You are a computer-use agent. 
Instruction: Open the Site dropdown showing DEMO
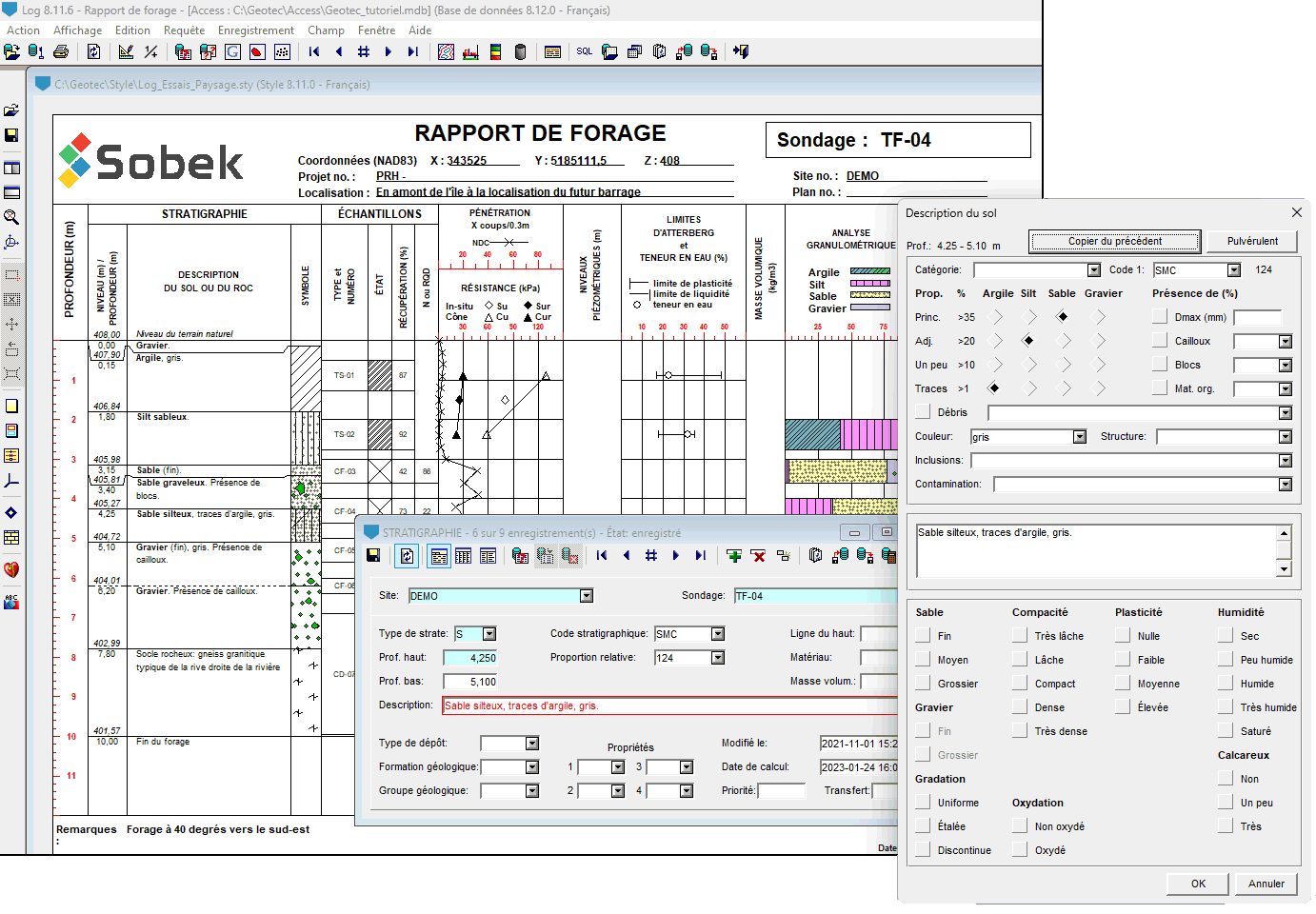pos(587,596)
